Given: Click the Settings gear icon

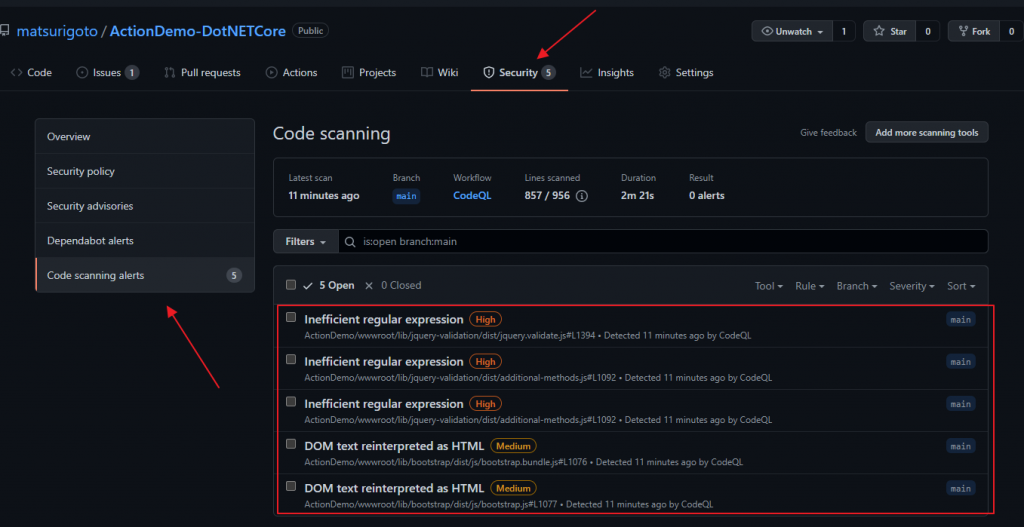Looking at the screenshot, I should (x=665, y=72).
